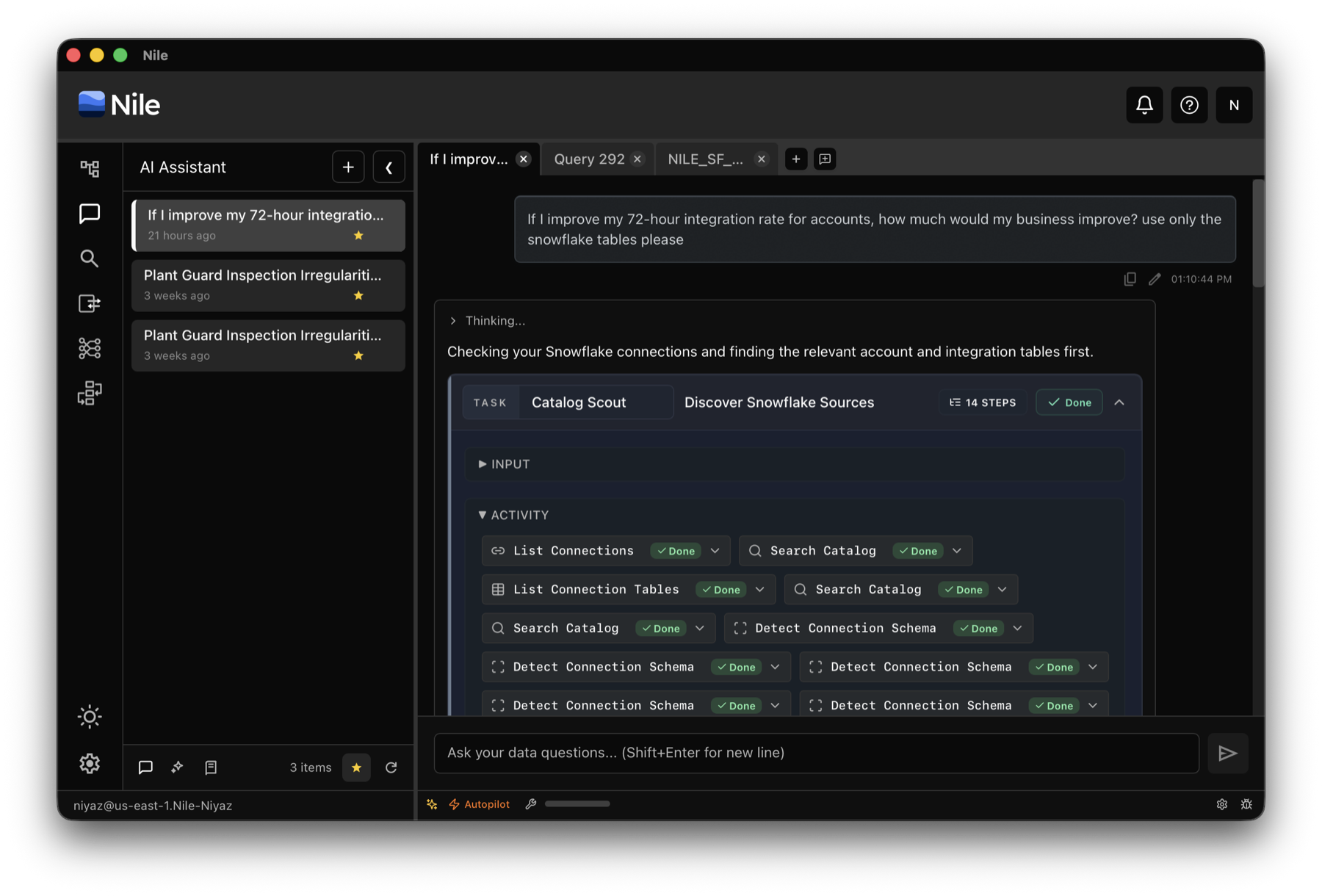Expand the List Connections step
1322x896 pixels.
tap(715, 551)
